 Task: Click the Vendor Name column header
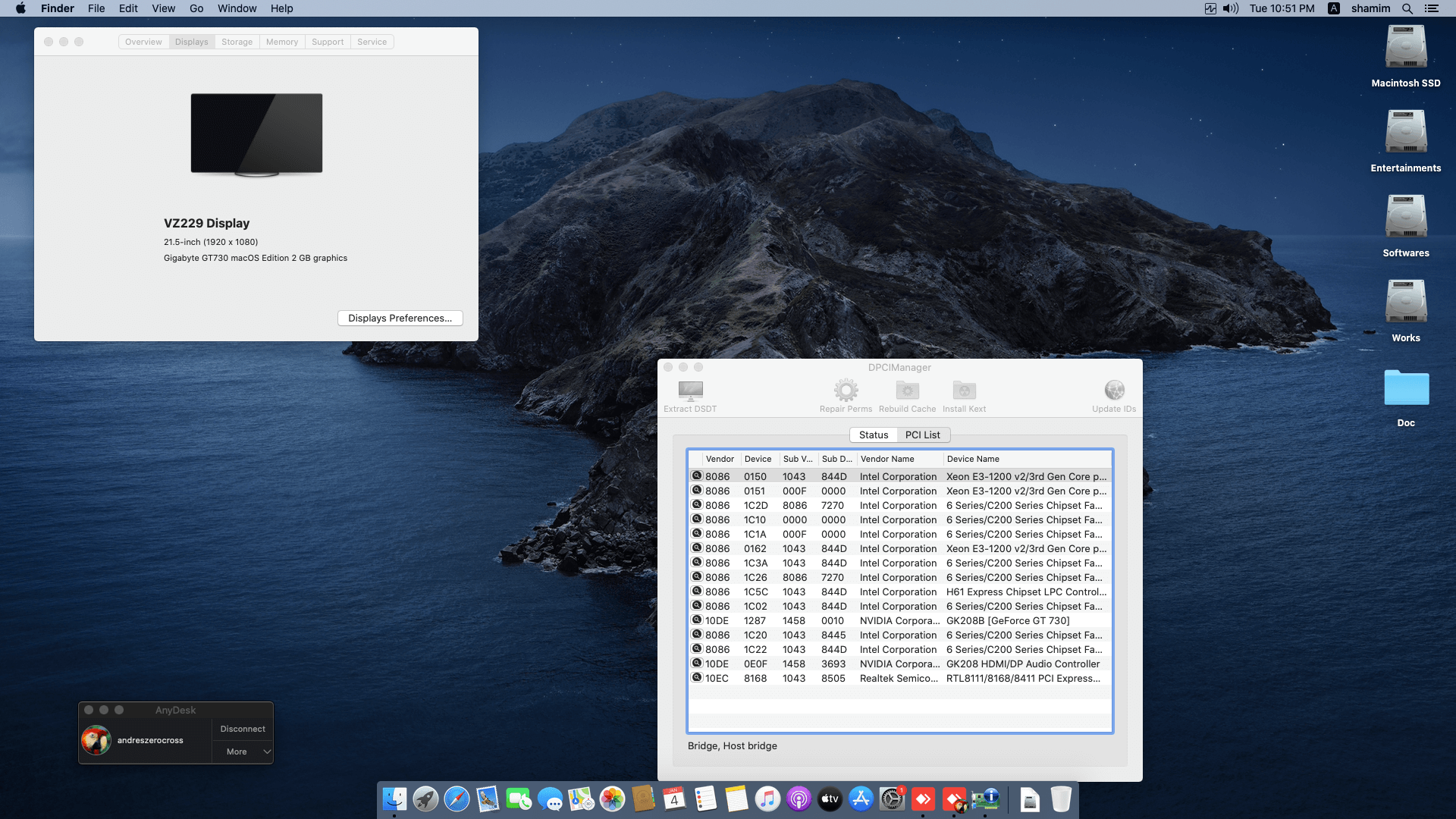click(900, 459)
